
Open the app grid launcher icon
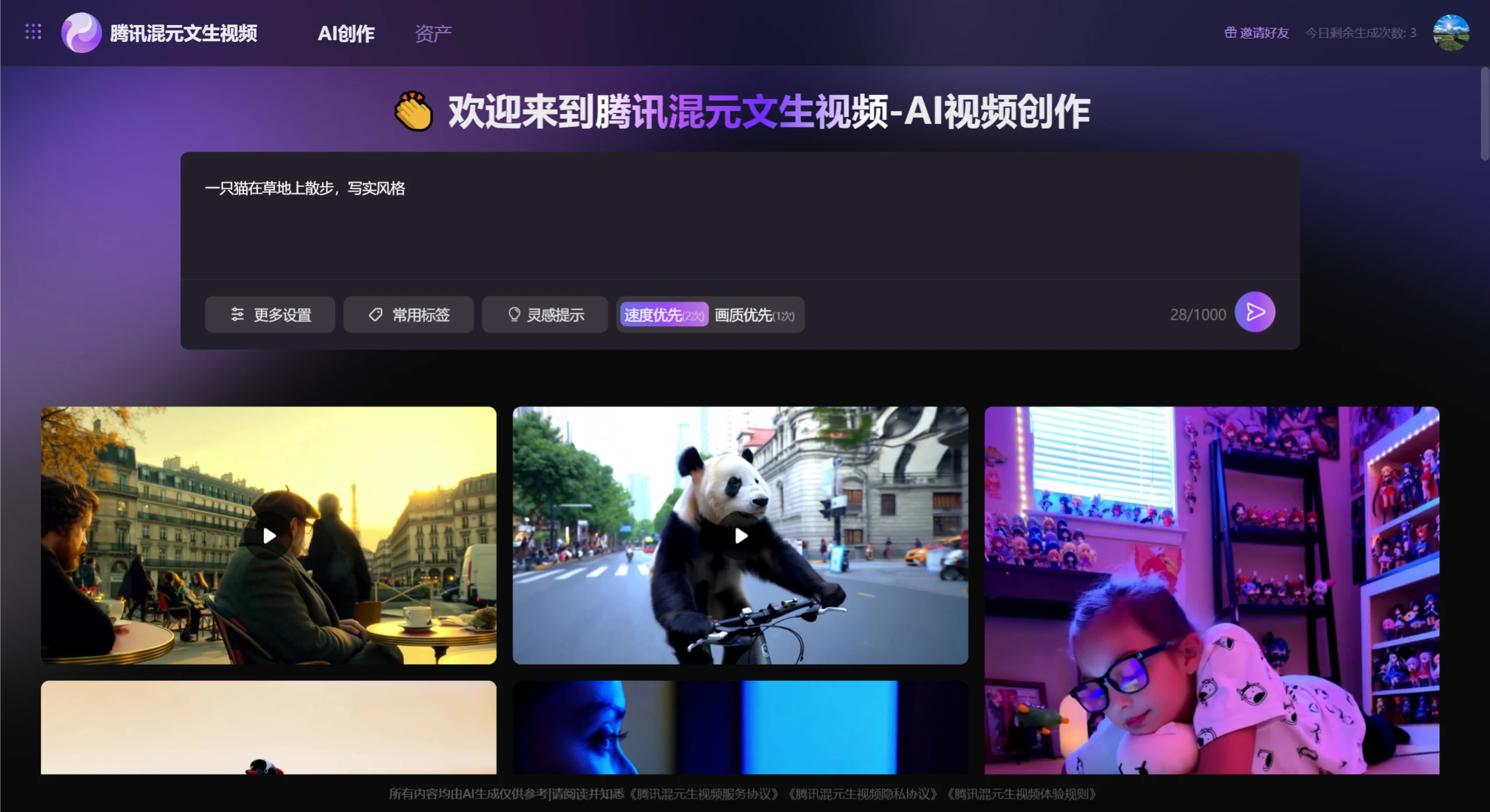click(x=33, y=32)
